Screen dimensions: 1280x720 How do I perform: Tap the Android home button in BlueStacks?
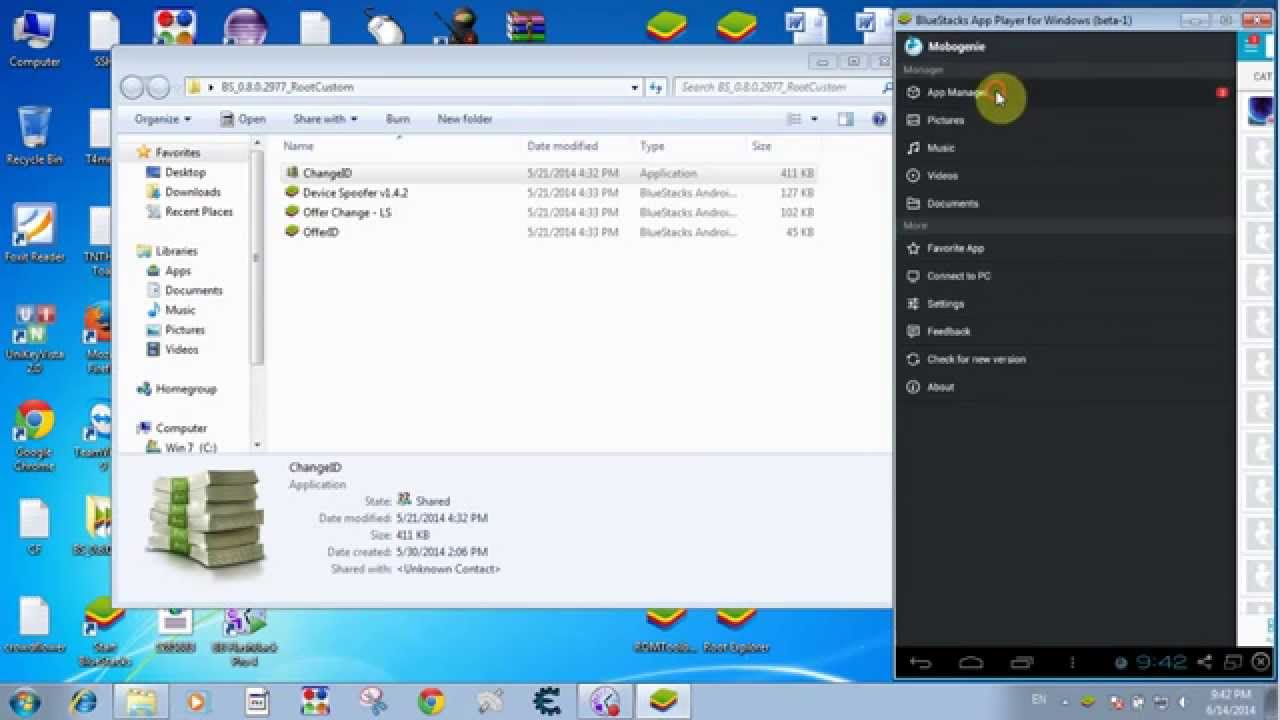(971, 662)
